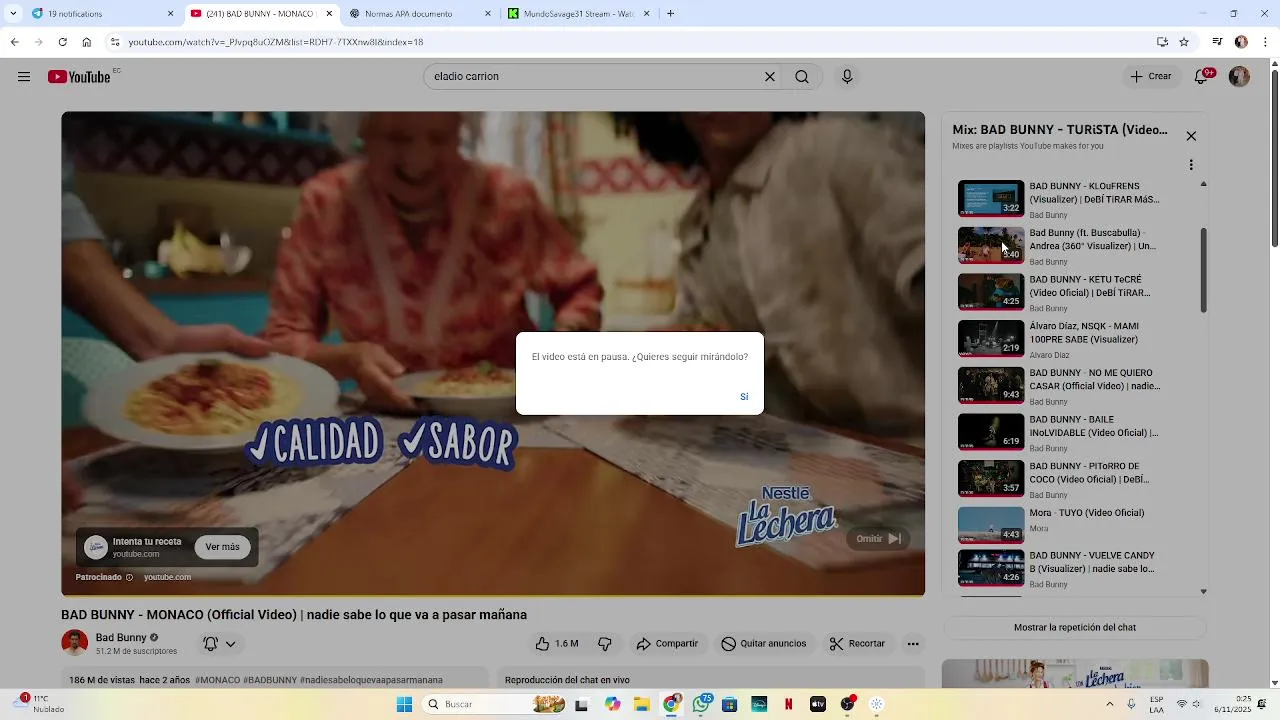The height and width of the screenshot is (720, 1280).
Task: Open the notifications bell
Action: 1203,77
